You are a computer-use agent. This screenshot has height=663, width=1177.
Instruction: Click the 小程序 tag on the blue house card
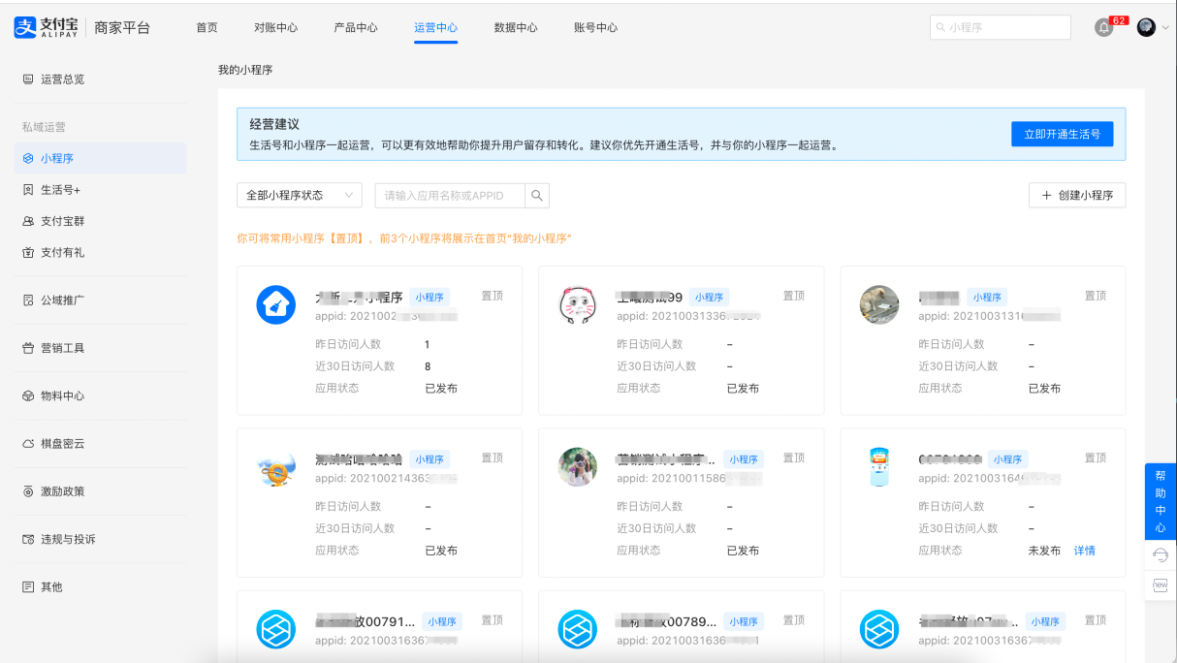(x=429, y=297)
